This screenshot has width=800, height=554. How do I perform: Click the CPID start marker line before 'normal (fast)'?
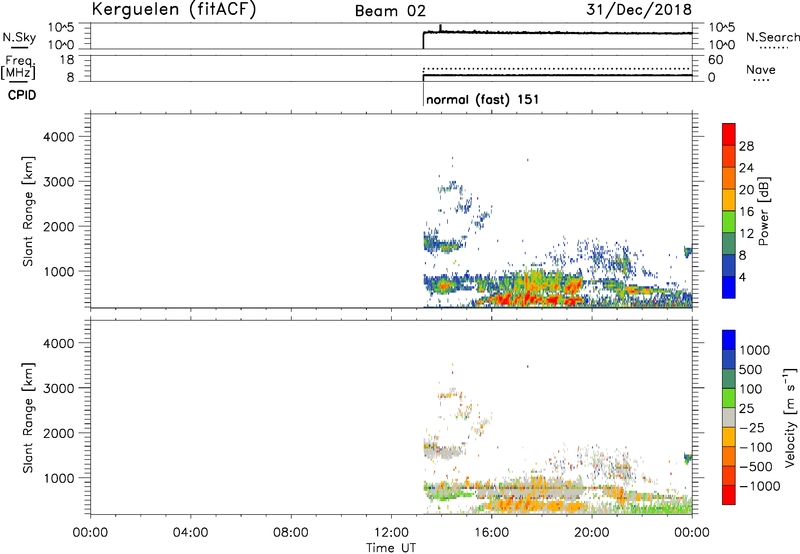tap(423, 94)
